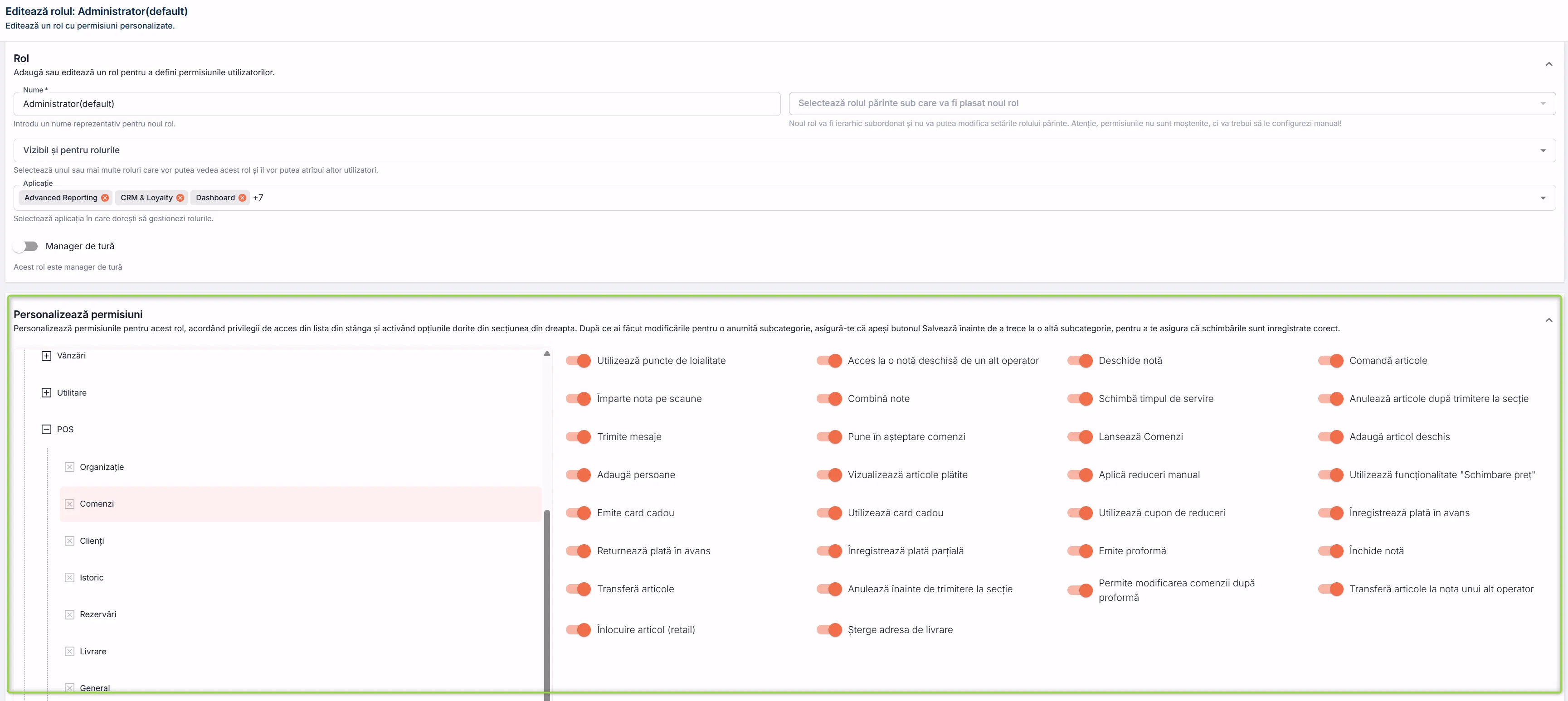Click the x-box icon beside Organizație
The height and width of the screenshot is (701, 1568).
point(69,467)
